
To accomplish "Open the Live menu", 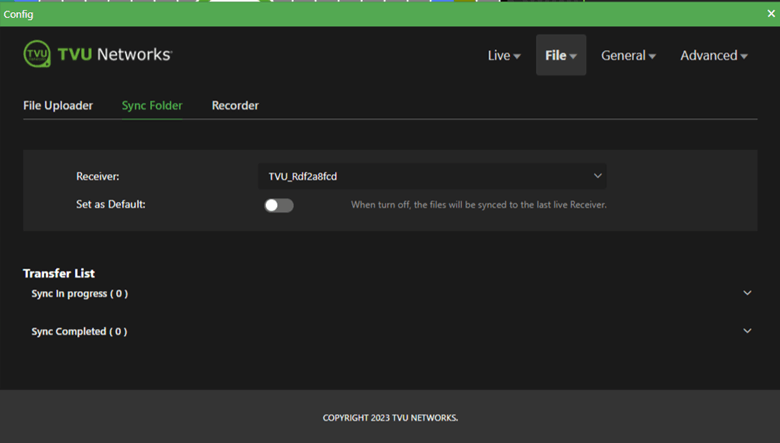I will [504, 55].
